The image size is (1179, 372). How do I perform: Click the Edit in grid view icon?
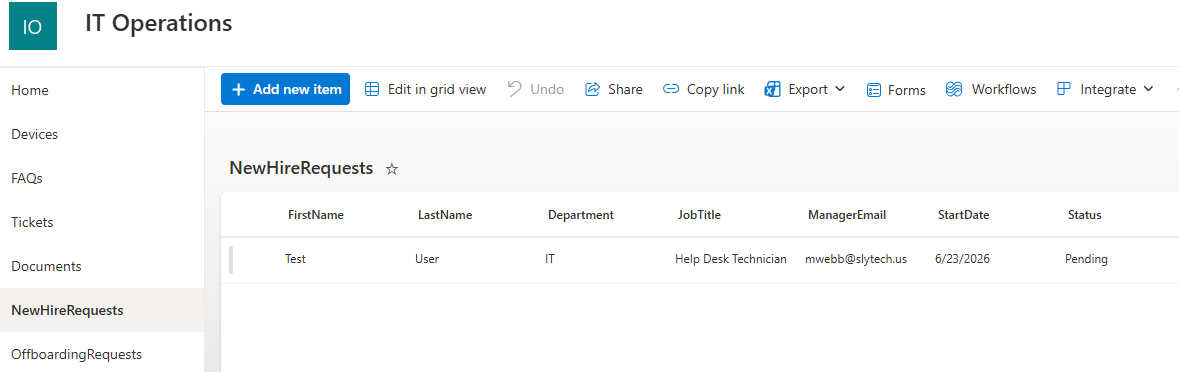(371, 89)
